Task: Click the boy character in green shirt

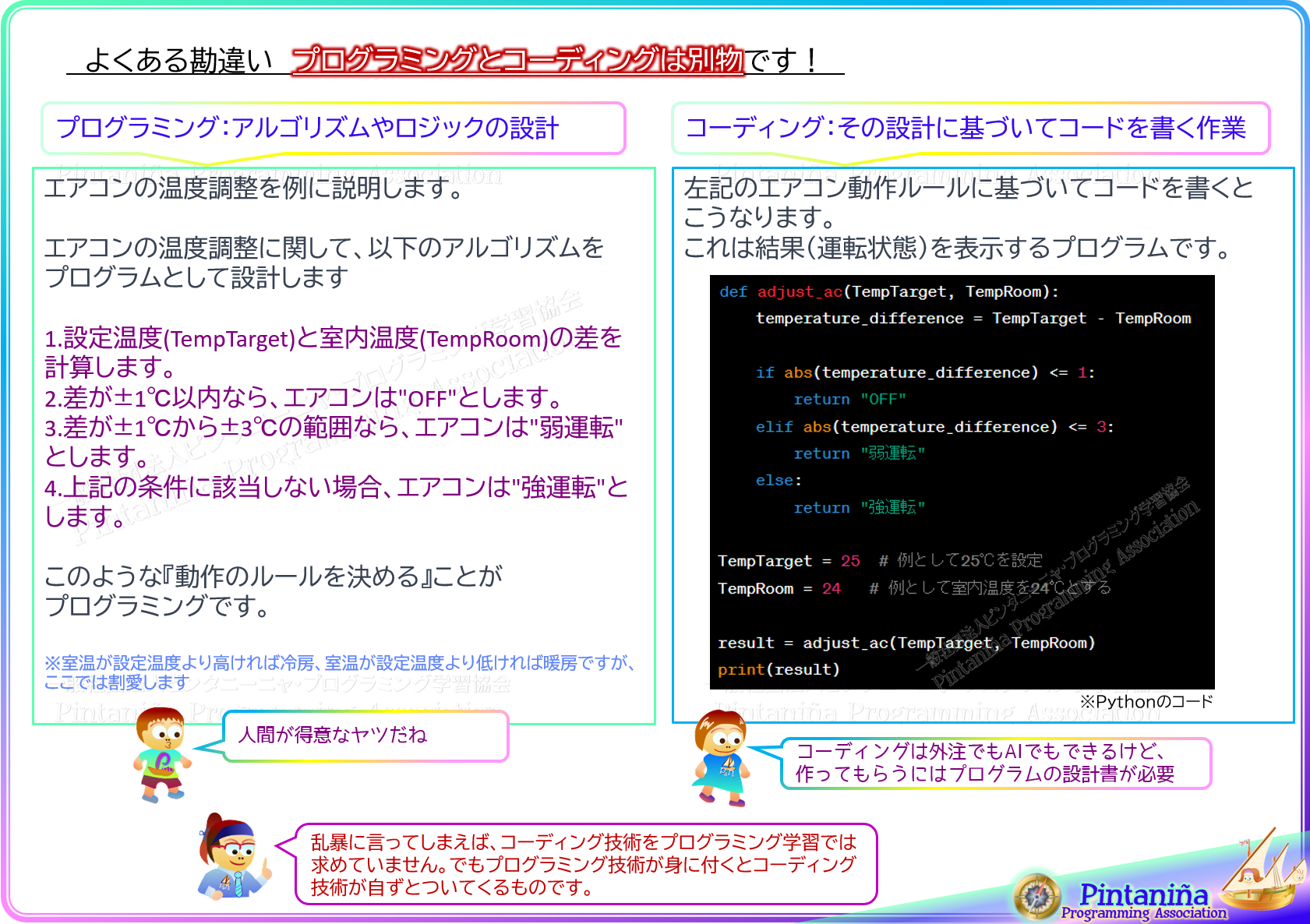Action: click(x=161, y=755)
